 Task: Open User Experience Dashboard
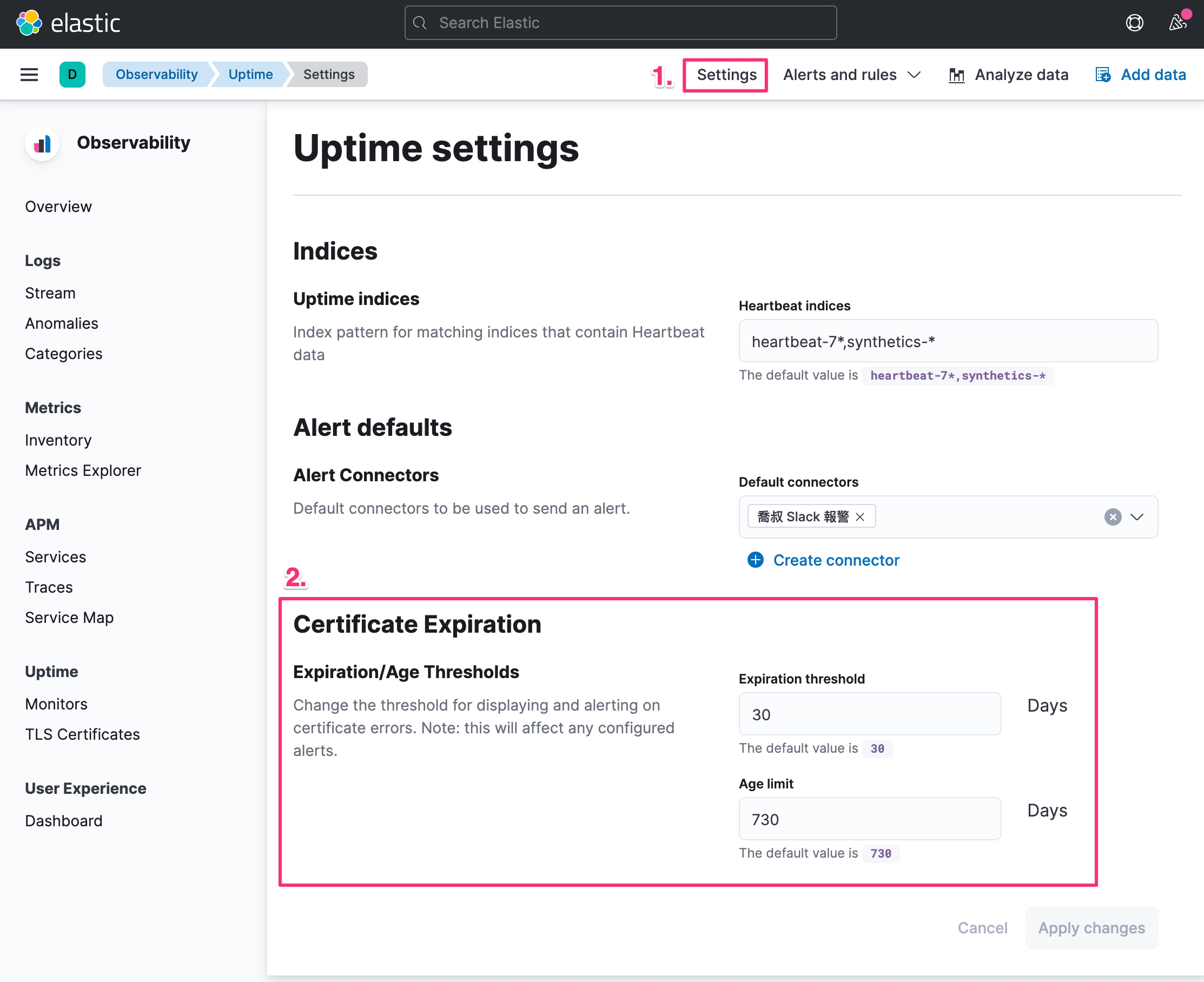(x=64, y=820)
